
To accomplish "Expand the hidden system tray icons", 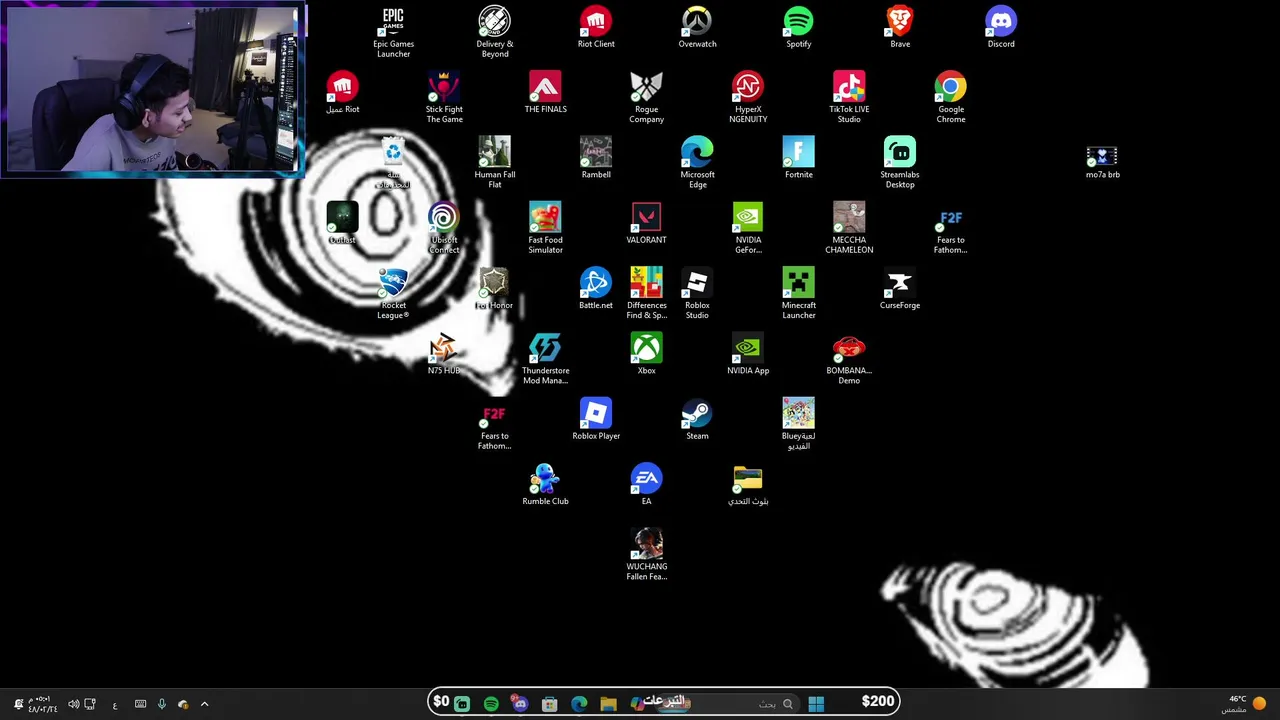I will pyautogui.click(x=205, y=704).
